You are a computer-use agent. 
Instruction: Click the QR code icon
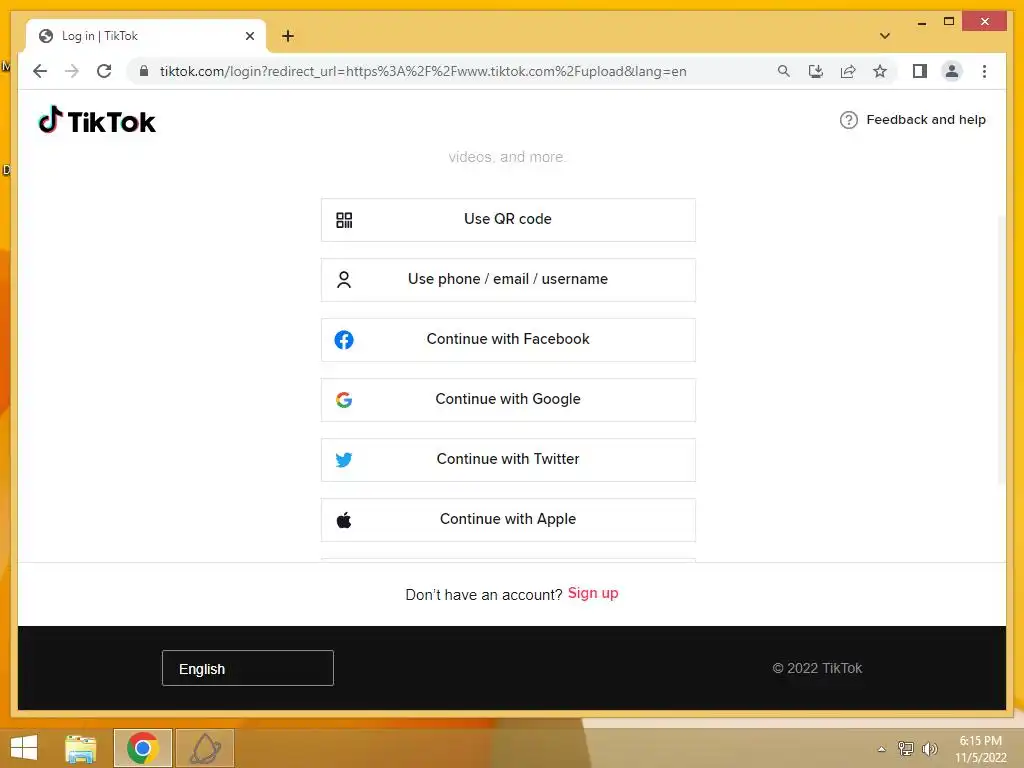pos(344,220)
